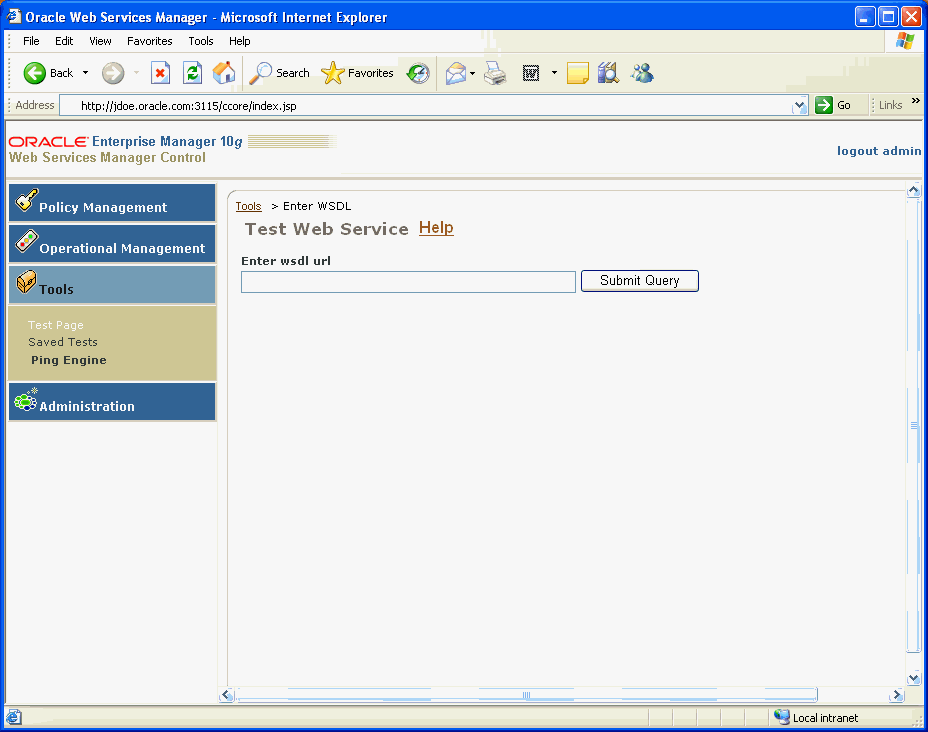The height and width of the screenshot is (732, 928).
Task: Click the Links toolbar label
Action: [x=890, y=105]
